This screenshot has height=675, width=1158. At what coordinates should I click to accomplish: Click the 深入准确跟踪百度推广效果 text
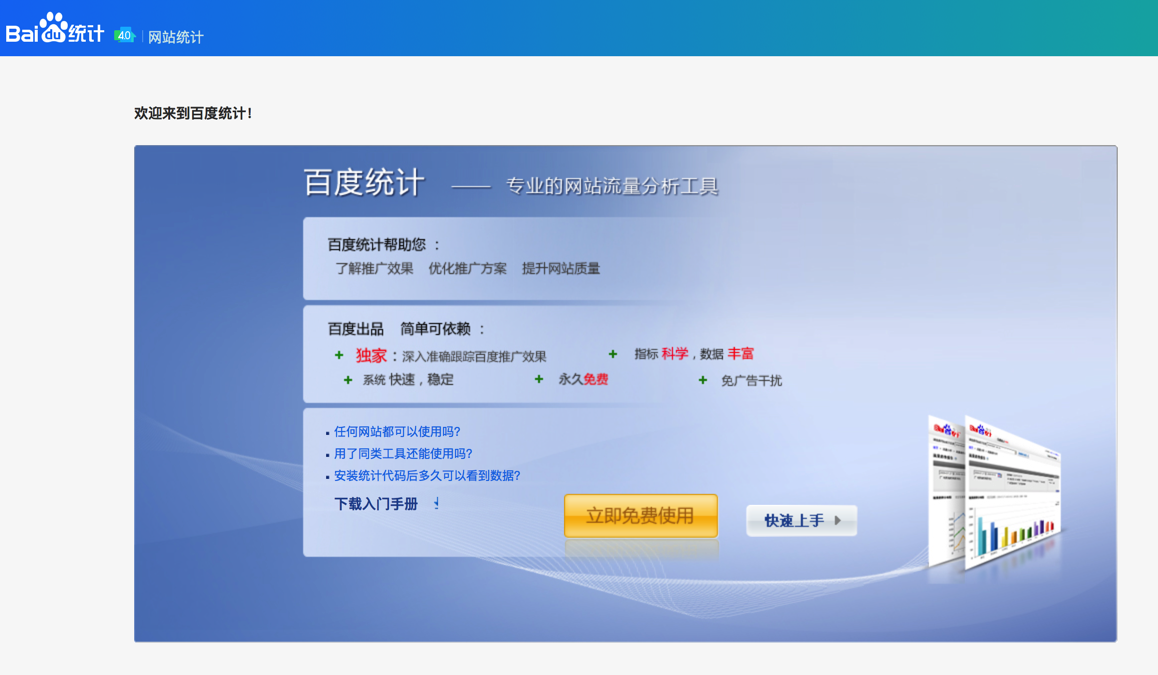point(473,357)
